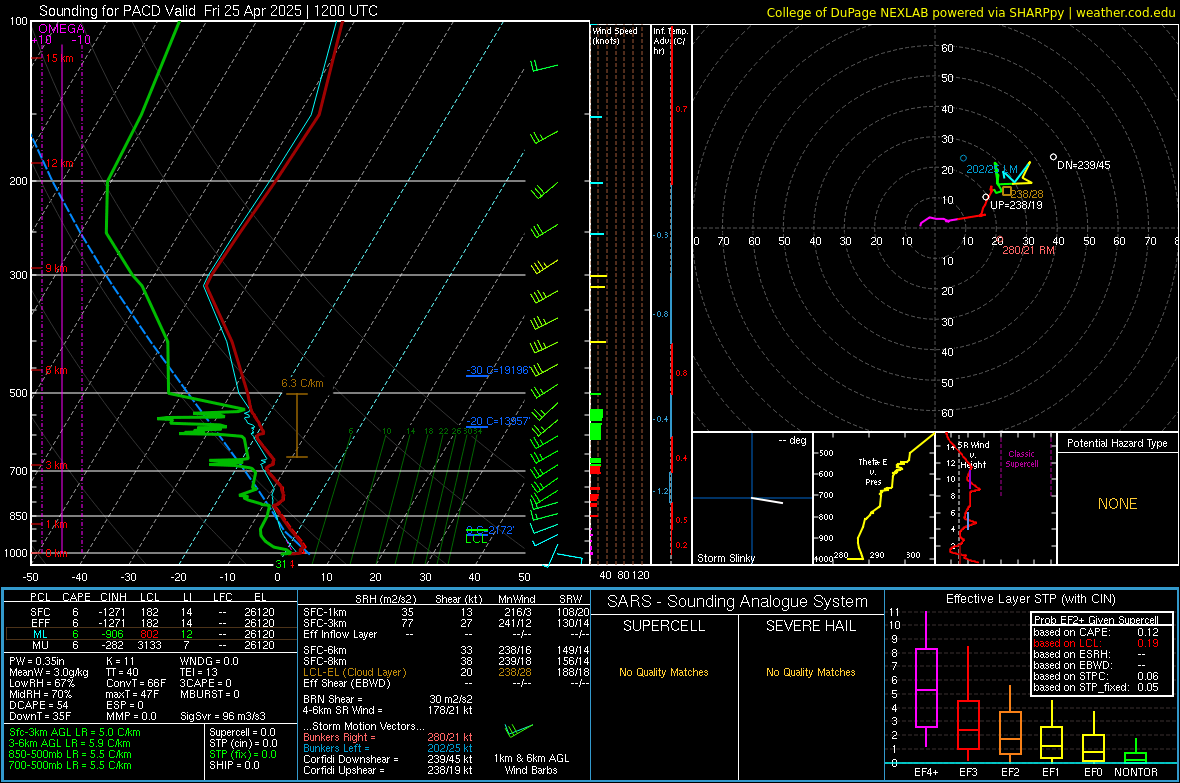Click the green LCL label on skew-T

click(x=476, y=539)
